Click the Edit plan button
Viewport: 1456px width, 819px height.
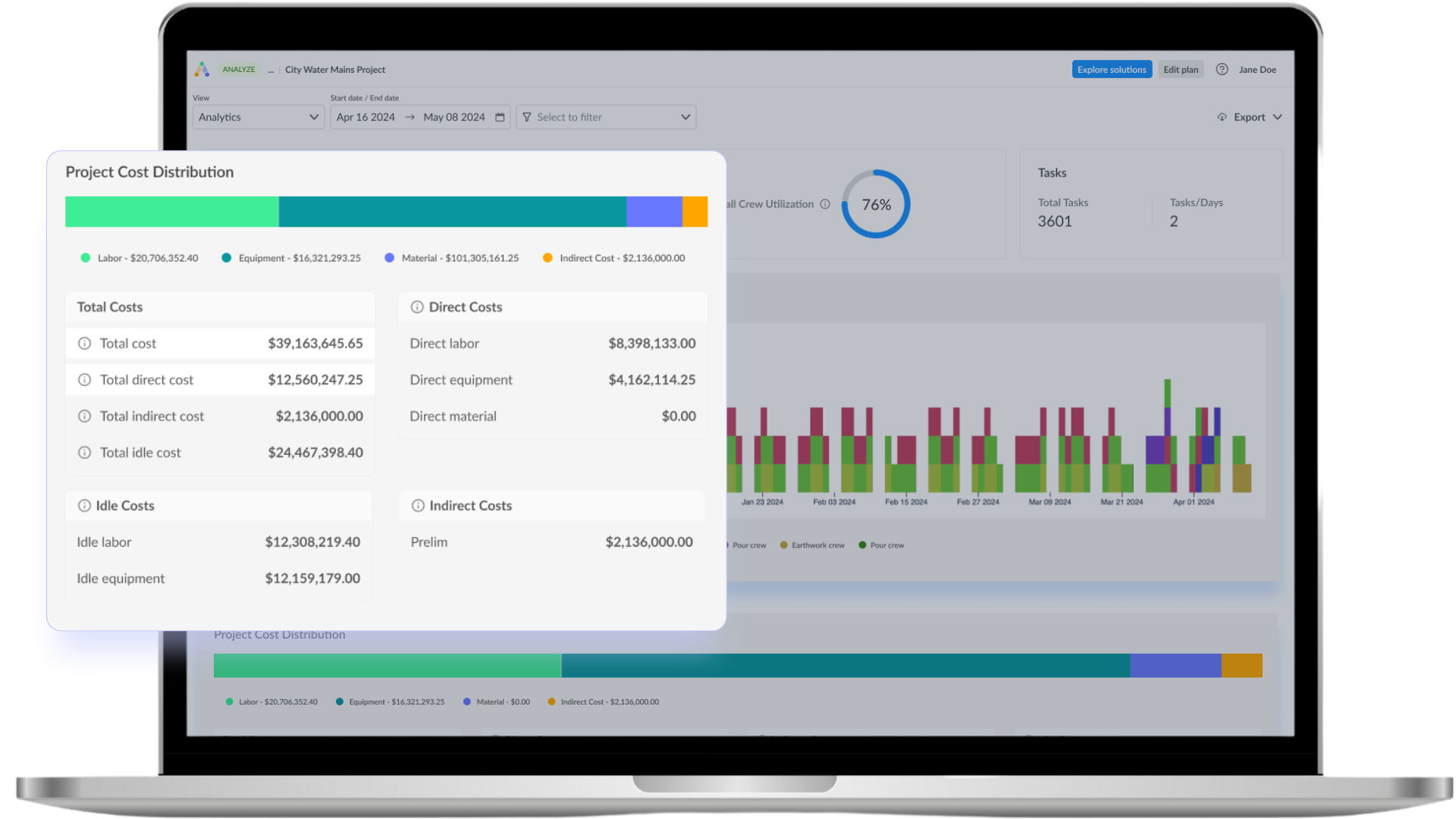[x=1180, y=70]
